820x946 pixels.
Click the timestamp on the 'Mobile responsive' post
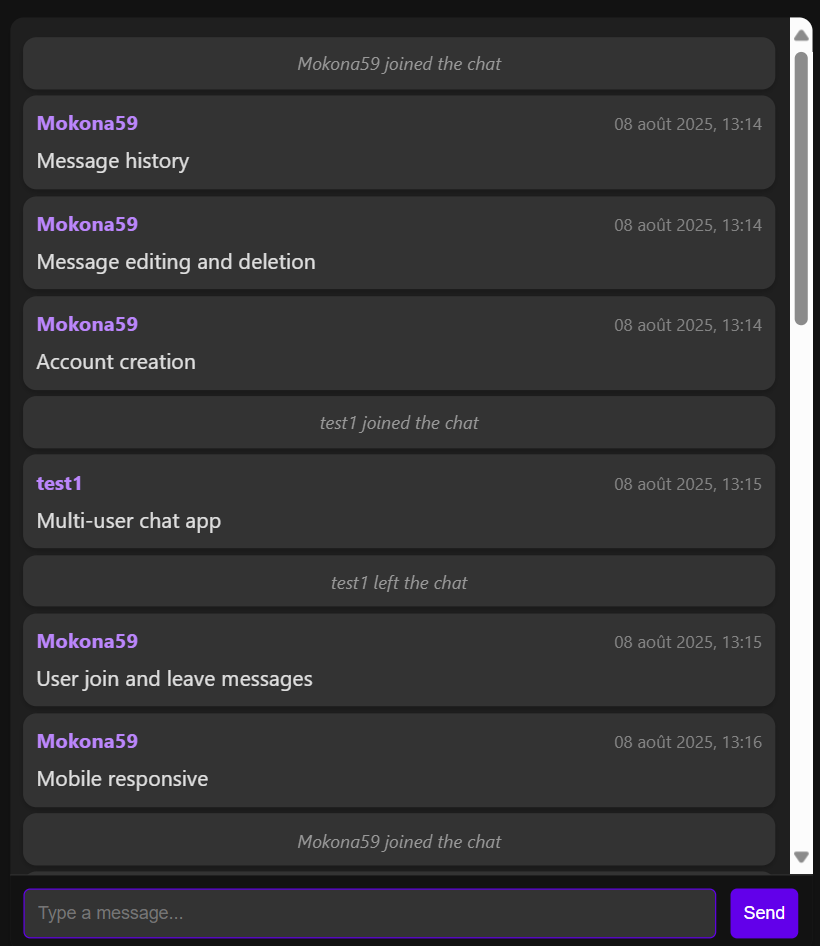687,742
